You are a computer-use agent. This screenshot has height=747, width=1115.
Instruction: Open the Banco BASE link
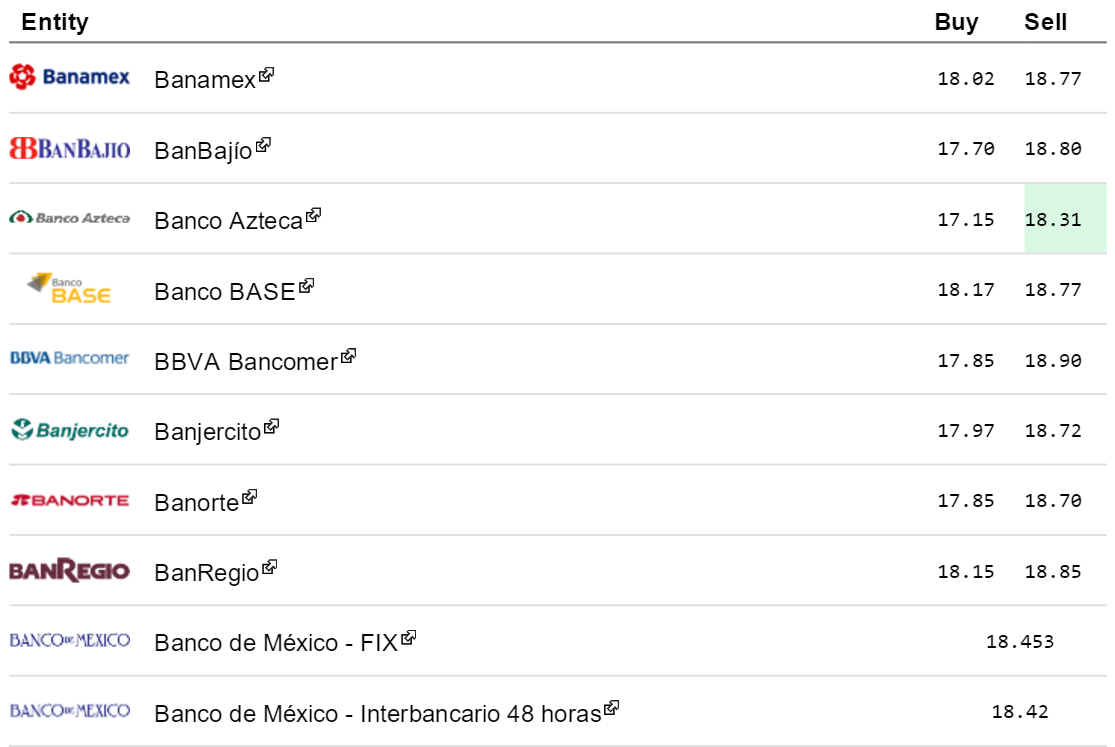225,292
